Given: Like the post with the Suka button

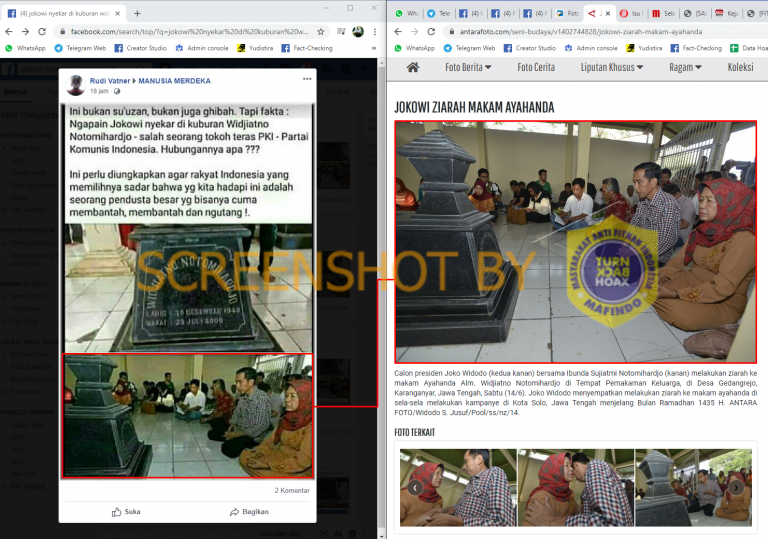Looking at the screenshot, I should pyautogui.click(x=126, y=512).
